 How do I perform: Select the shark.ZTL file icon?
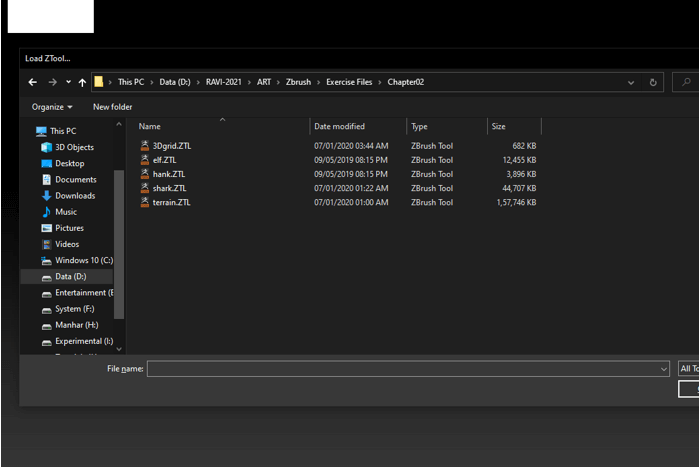pos(144,188)
